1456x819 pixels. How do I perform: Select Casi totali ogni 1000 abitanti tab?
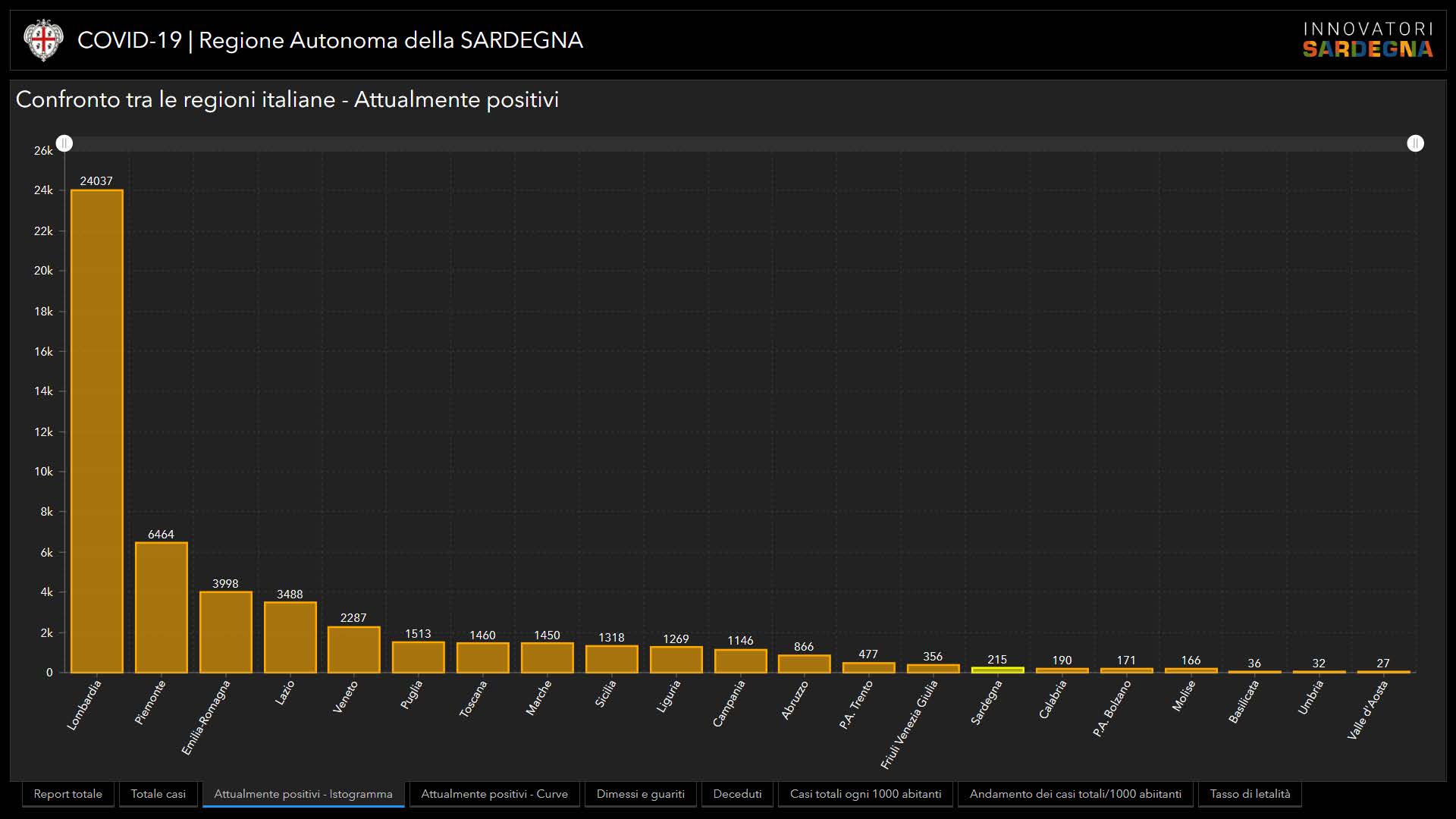click(x=865, y=794)
